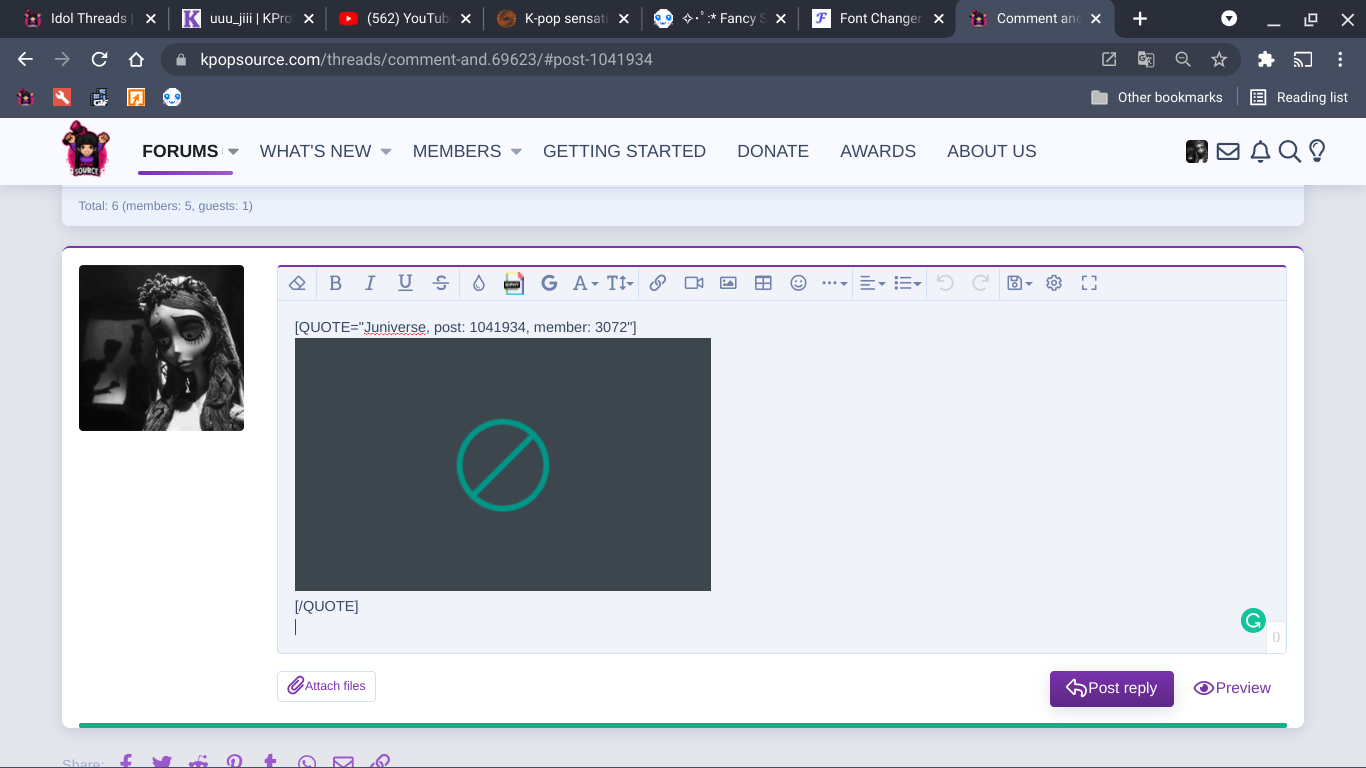This screenshot has height=768, width=1366.
Task: Insert media with the video camera icon
Action: pos(694,283)
